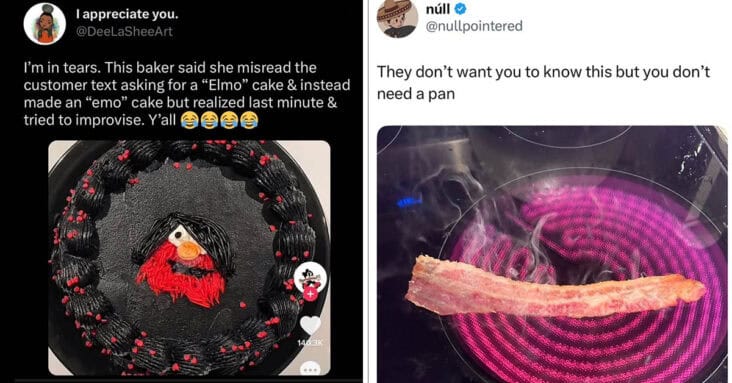Image resolution: width=732 pixels, height=383 pixels.
Task: Open the bacon on stove burner photo
Action: (x=552, y=254)
